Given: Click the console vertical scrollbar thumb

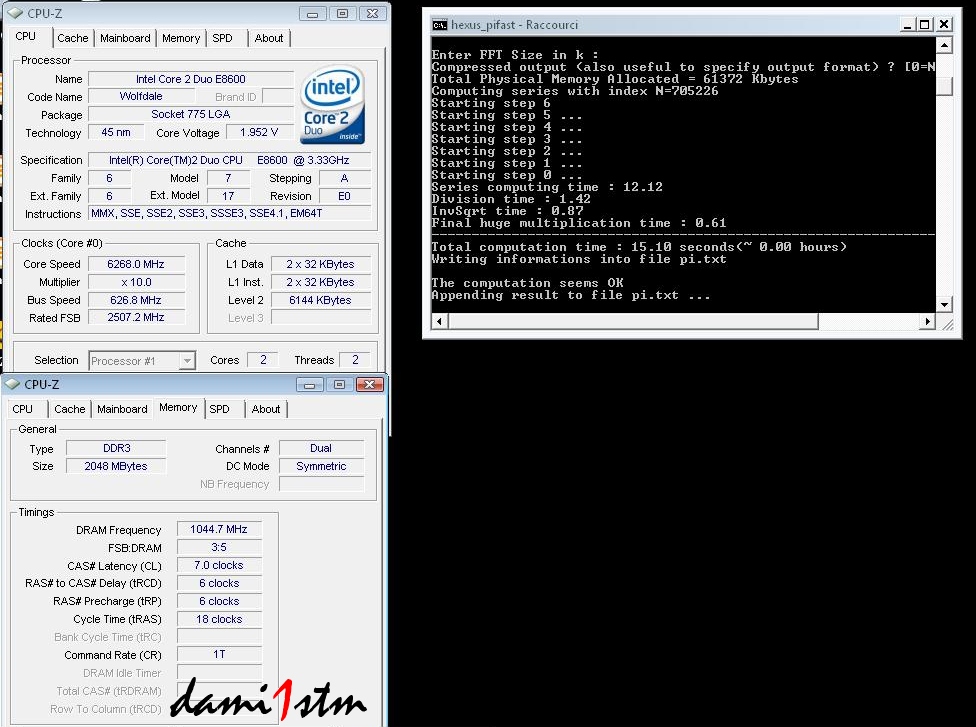Looking at the screenshot, I should click(x=944, y=86).
